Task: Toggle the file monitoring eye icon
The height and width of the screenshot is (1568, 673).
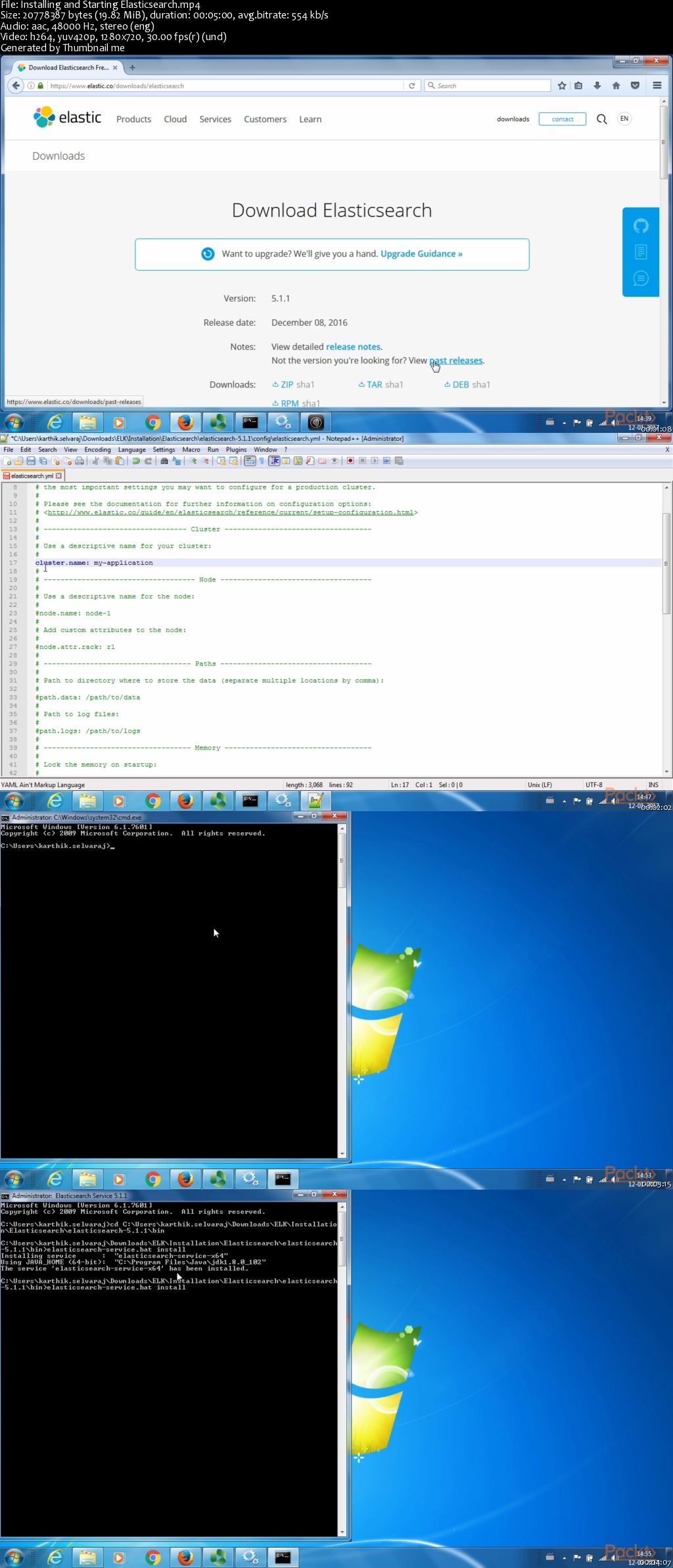Action: pos(335,460)
